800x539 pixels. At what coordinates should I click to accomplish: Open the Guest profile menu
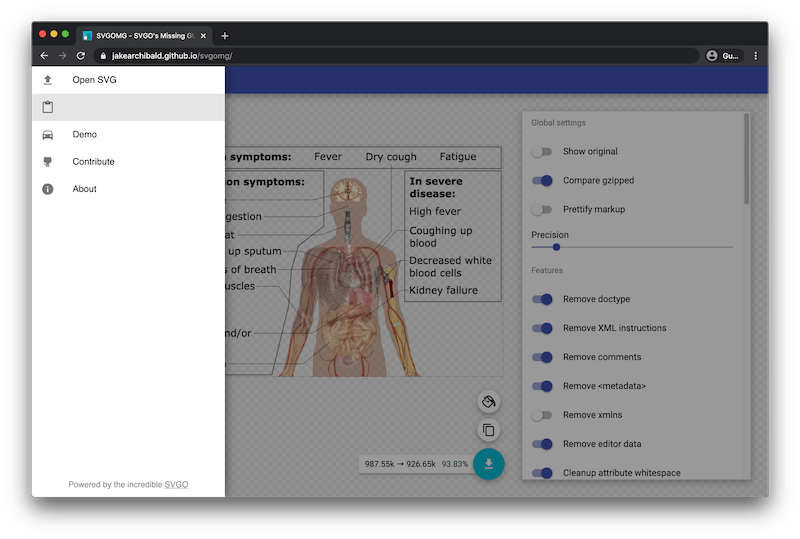723,56
